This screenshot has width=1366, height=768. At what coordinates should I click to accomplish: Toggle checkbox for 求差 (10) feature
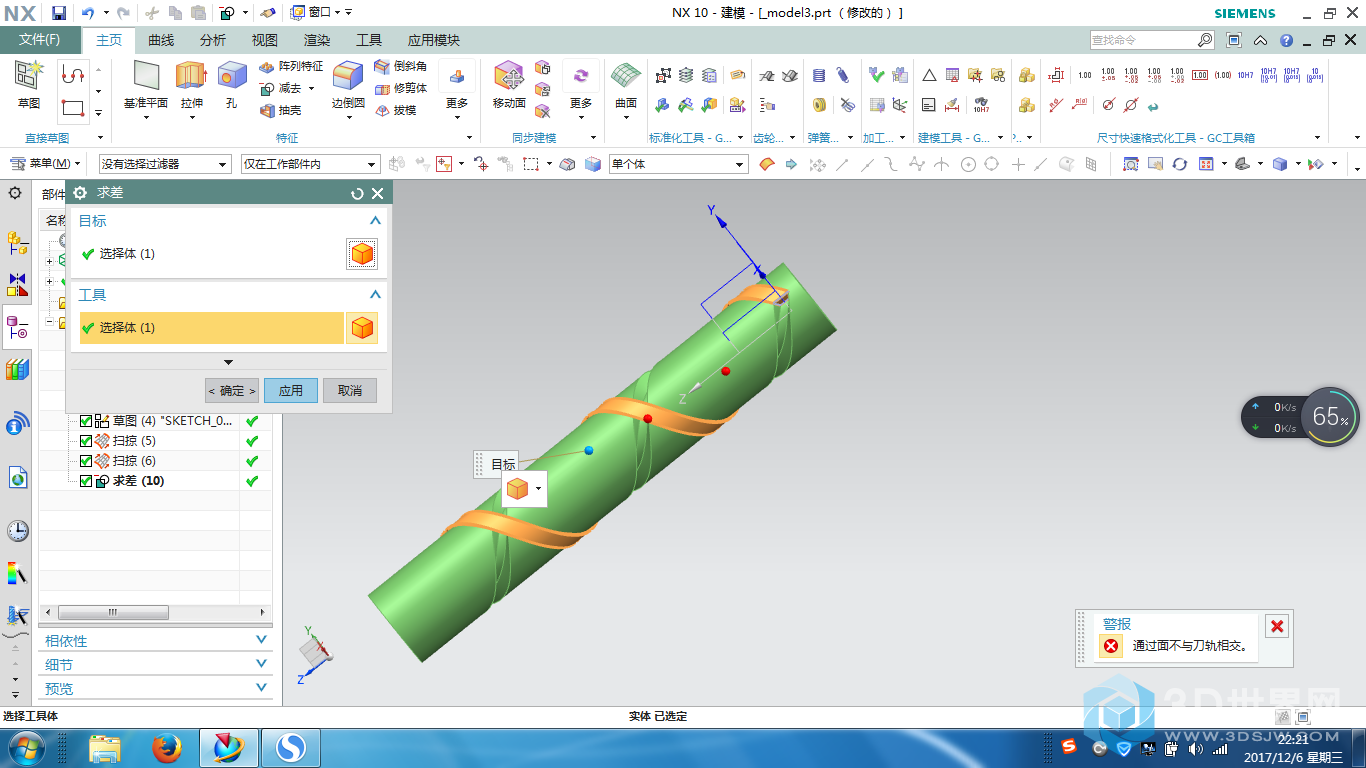(86, 481)
